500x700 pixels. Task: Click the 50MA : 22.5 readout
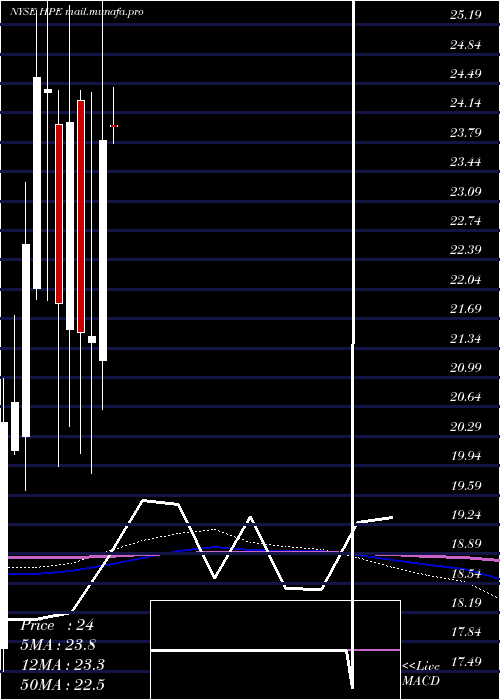(62, 684)
